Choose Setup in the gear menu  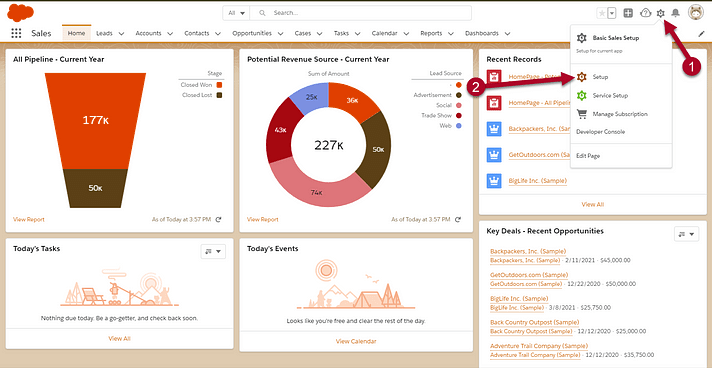point(600,77)
